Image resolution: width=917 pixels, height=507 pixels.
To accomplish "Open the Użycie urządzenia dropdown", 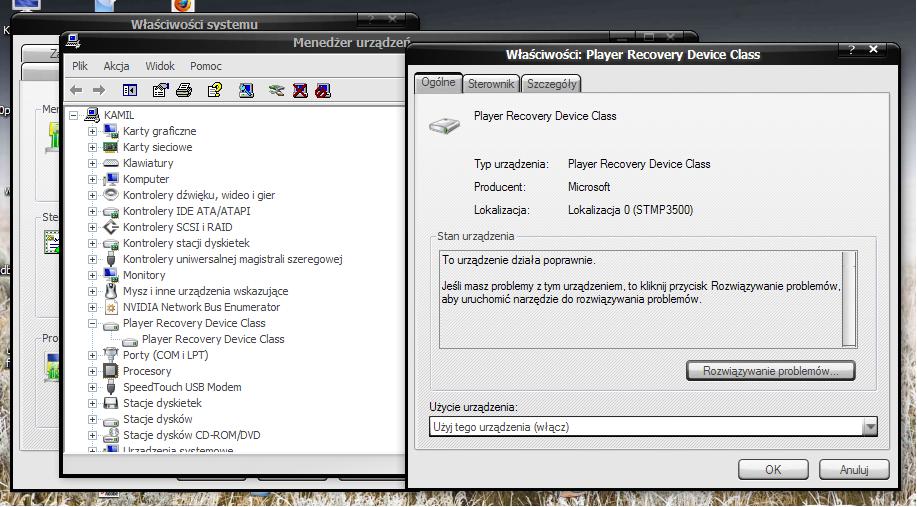I will click(x=870, y=427).
